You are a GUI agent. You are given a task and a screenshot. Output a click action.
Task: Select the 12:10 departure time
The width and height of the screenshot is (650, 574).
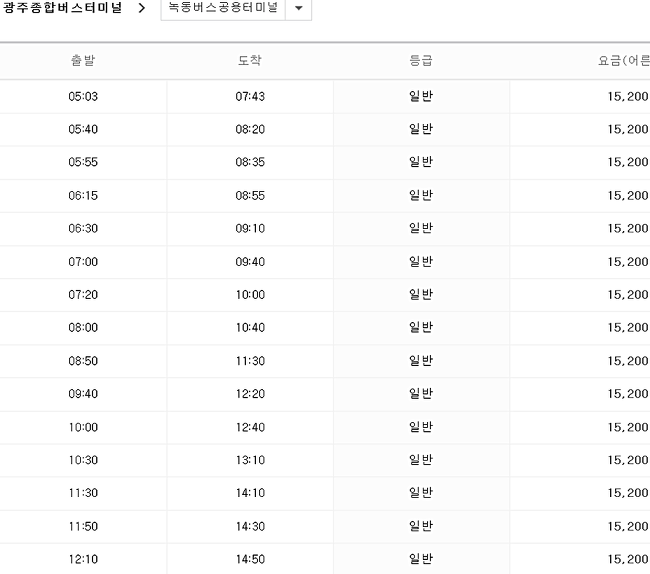click(x=83, y=559)
